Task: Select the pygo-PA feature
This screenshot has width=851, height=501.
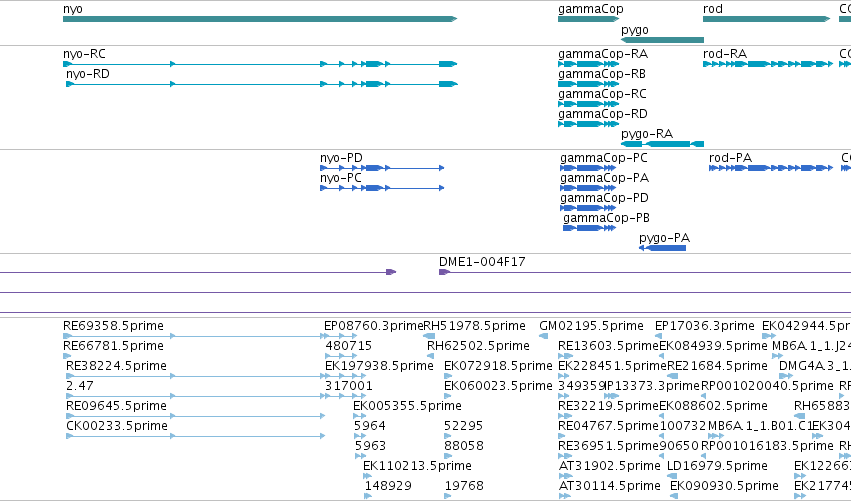Action: click(x=662, y=248)
